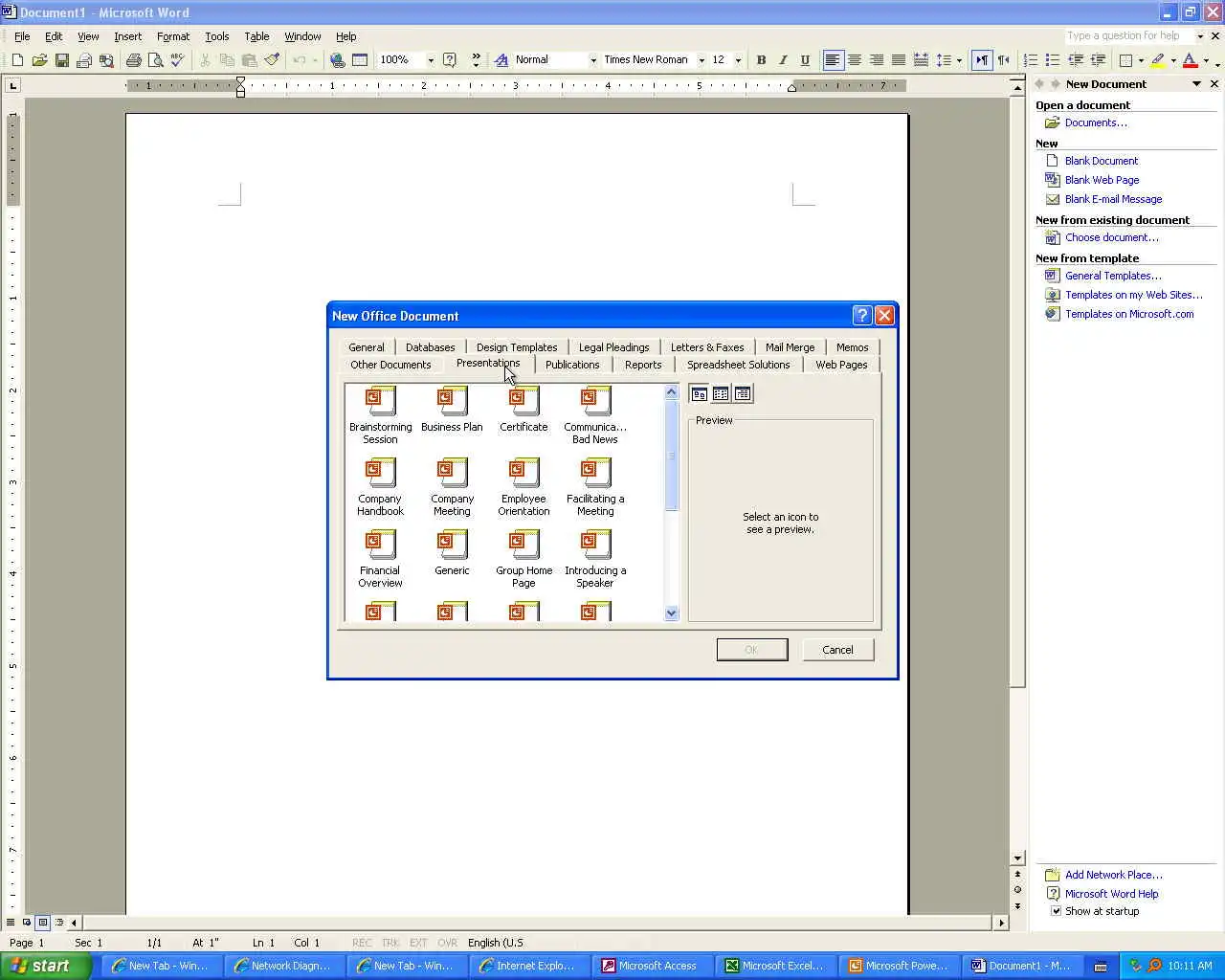Expand the Font Color dropdown arrow
The height and width of the screenshot is (980, 1225).
pyautogui.click(x=1206, y=60)
